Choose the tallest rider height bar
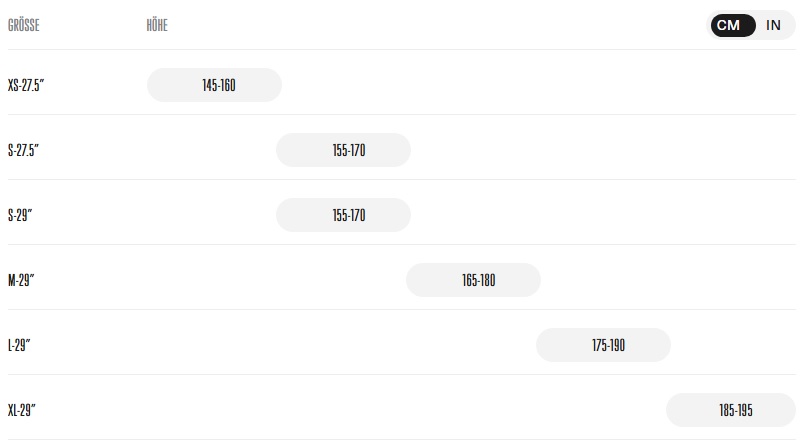The height and width of the screenshot is (446, 802). [x=731, y=410]
